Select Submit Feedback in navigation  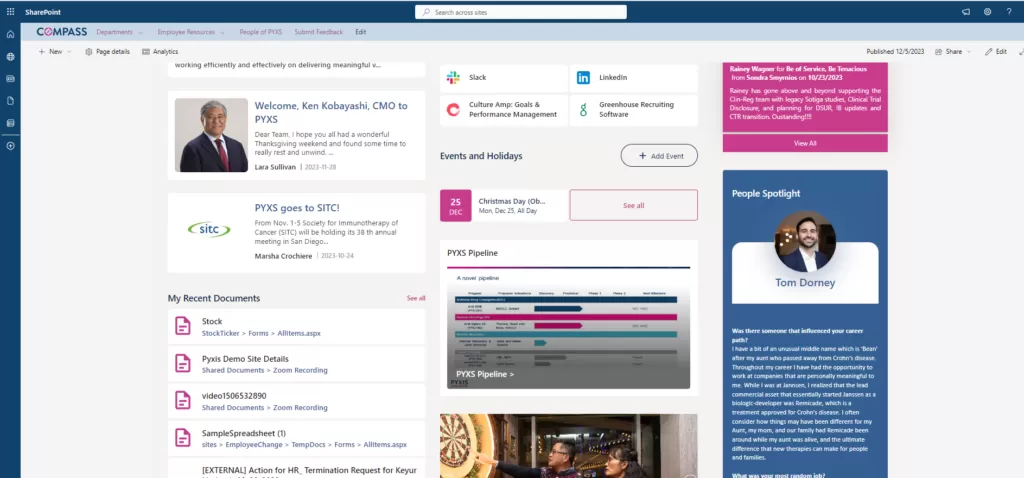[318, 32]
